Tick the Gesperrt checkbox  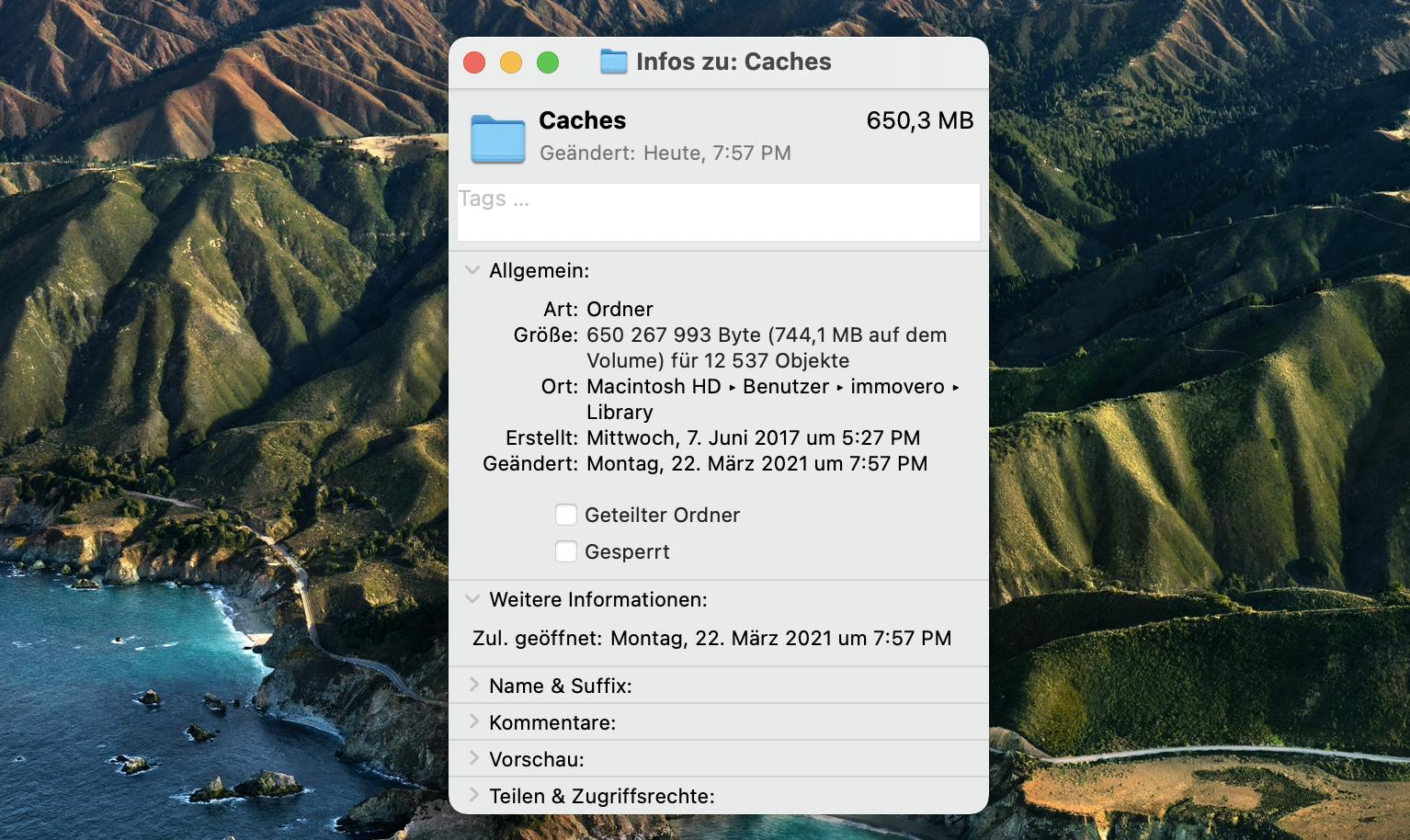pos(566,551)
